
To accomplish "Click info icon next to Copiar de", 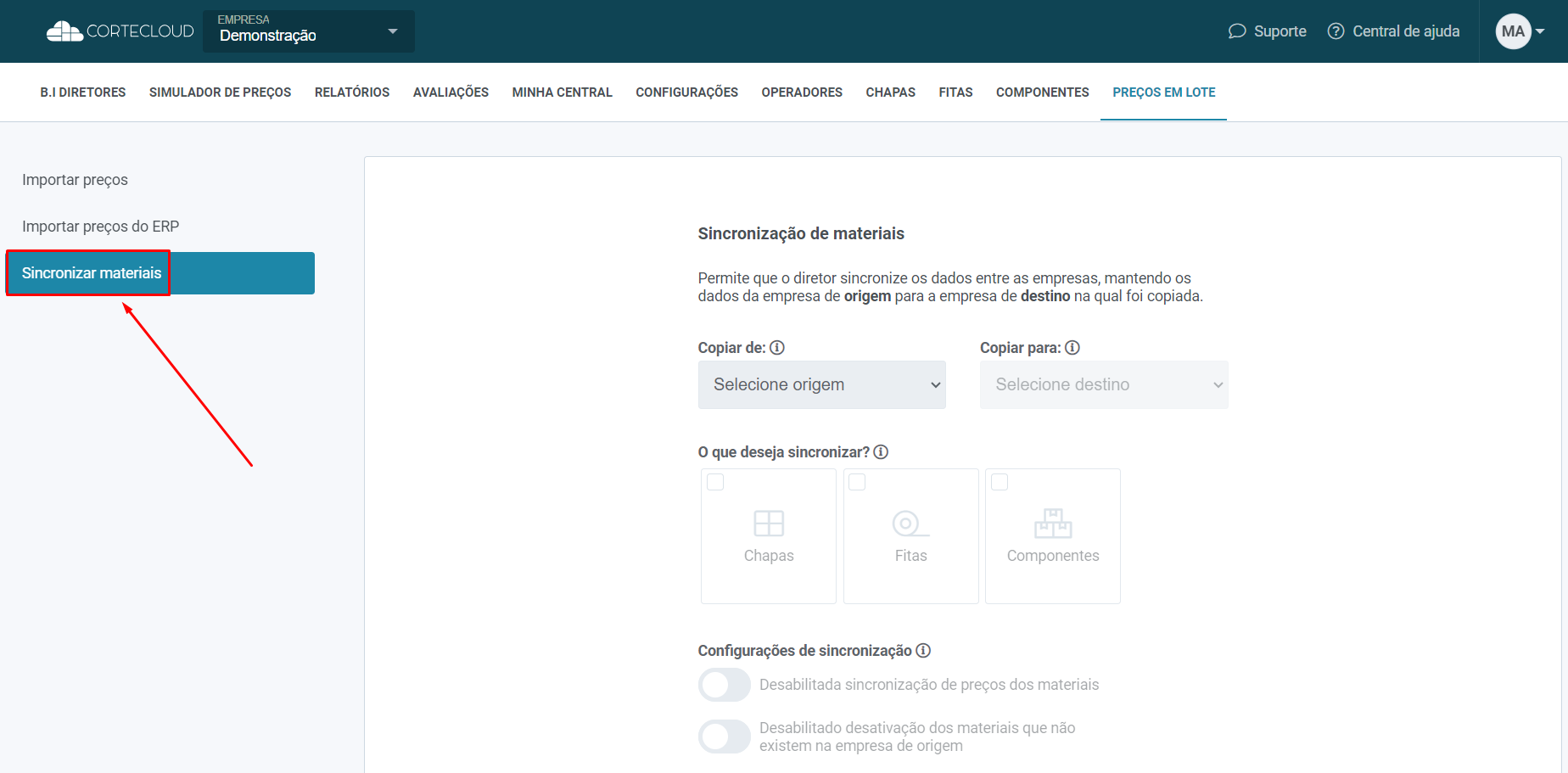I will [x=777, y=348].
